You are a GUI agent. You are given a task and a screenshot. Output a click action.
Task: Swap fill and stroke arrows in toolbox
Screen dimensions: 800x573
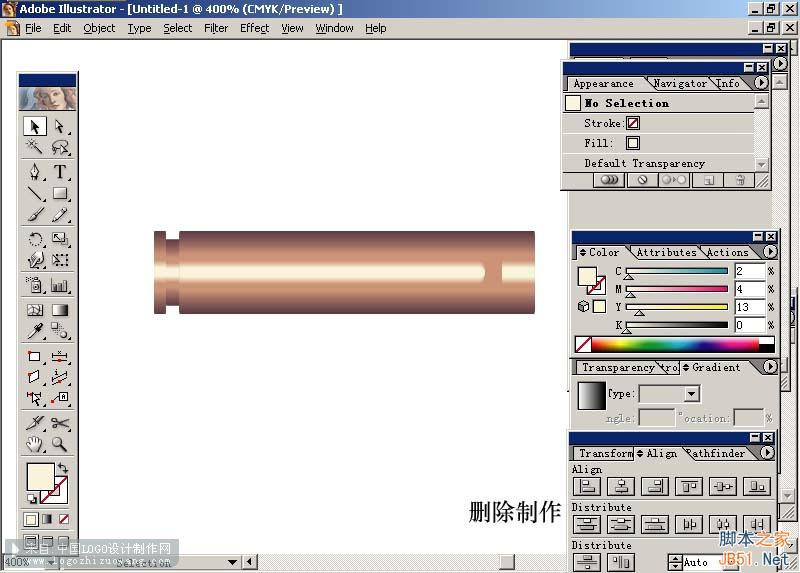(x=63, y=467)
